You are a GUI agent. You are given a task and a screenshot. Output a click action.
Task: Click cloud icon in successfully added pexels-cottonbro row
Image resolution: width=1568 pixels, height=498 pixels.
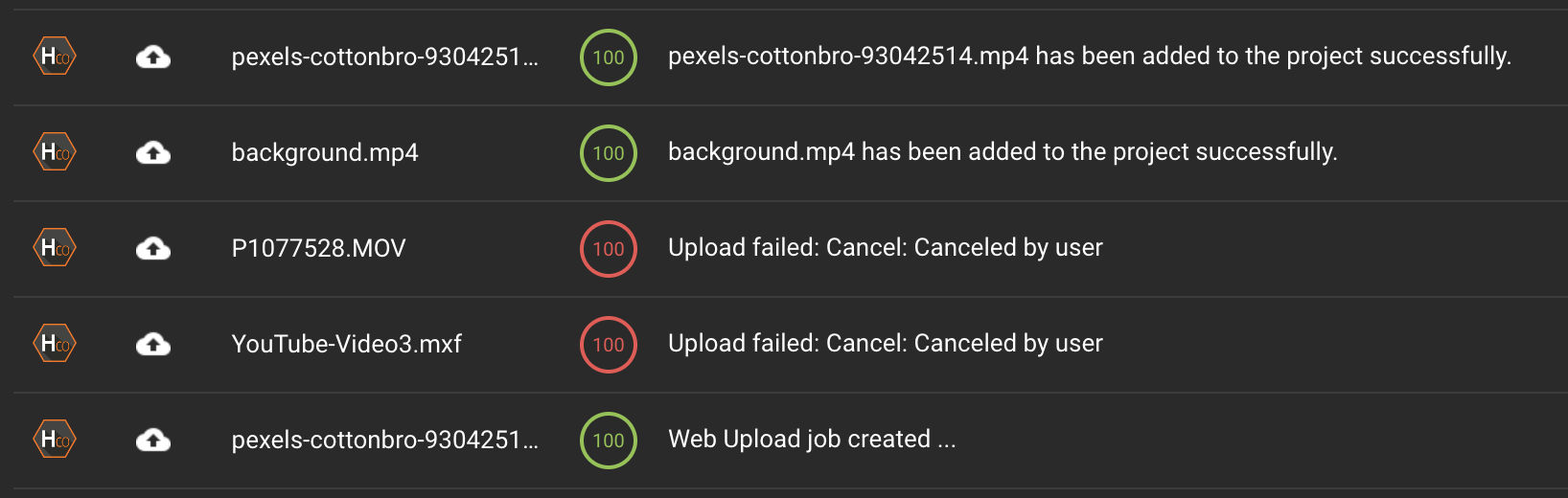153,57
